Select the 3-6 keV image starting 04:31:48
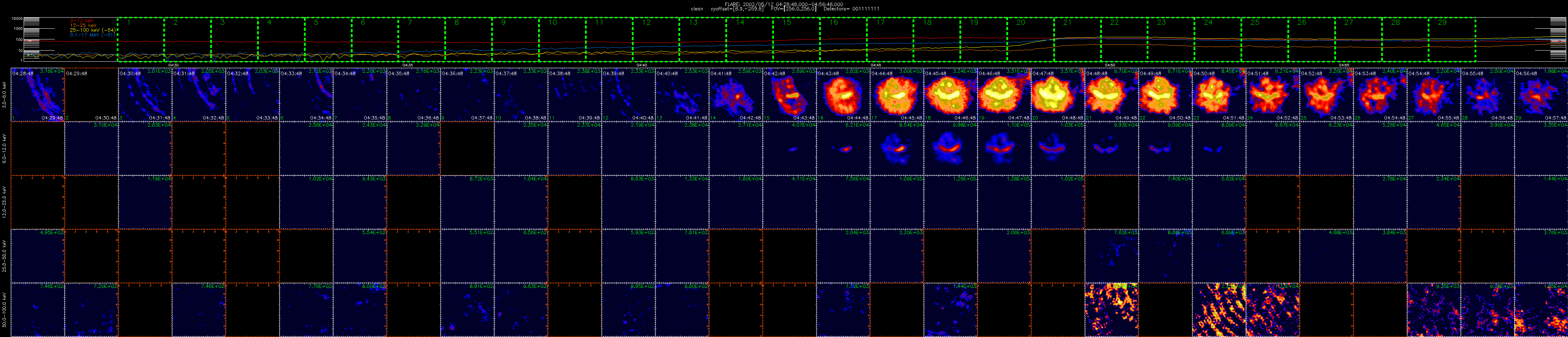 pos(198,94)
